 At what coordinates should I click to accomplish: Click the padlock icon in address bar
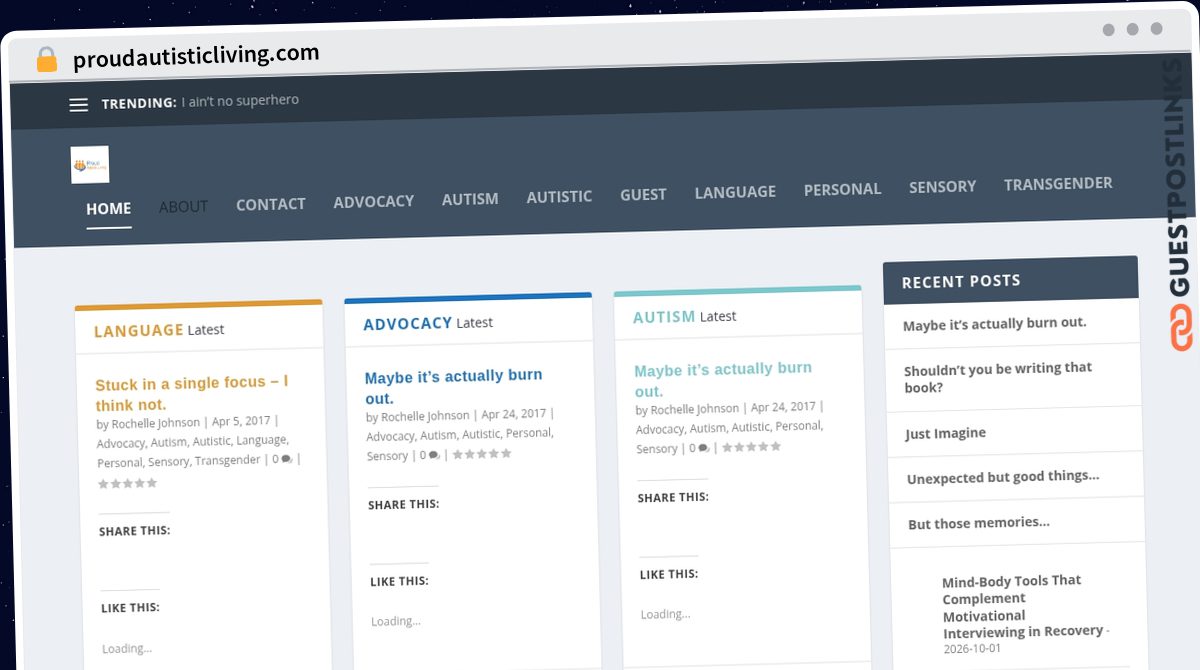tap(46, 60)
